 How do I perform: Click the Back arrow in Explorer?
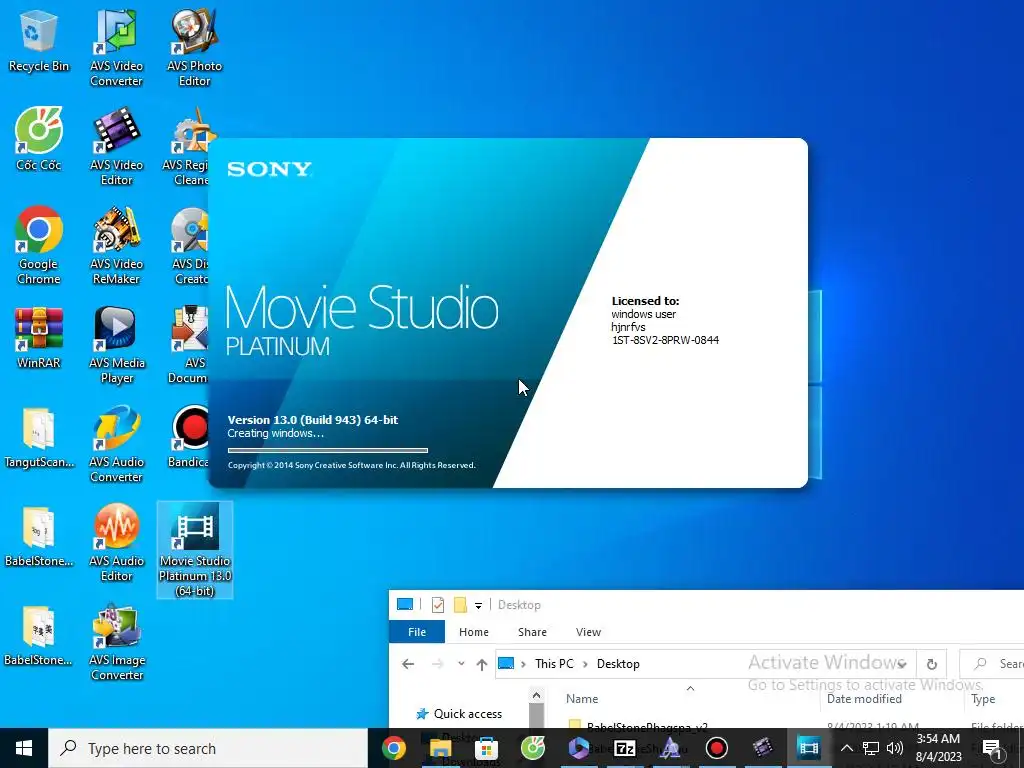408,664
